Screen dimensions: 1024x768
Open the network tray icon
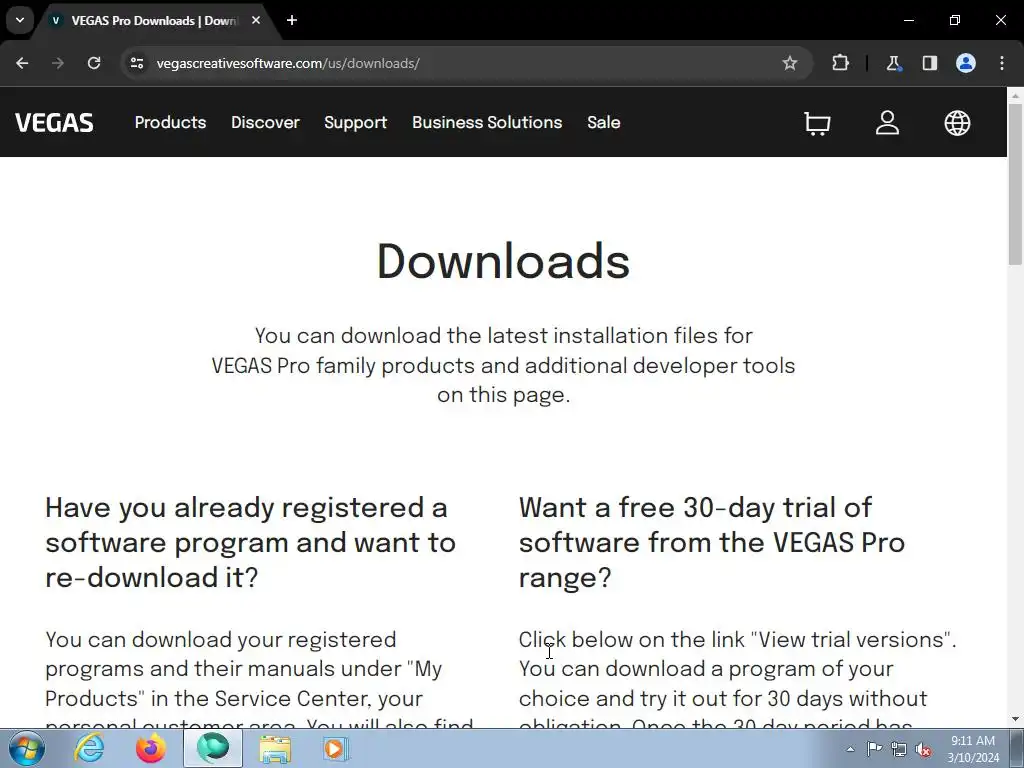click(x=899, y=749)
